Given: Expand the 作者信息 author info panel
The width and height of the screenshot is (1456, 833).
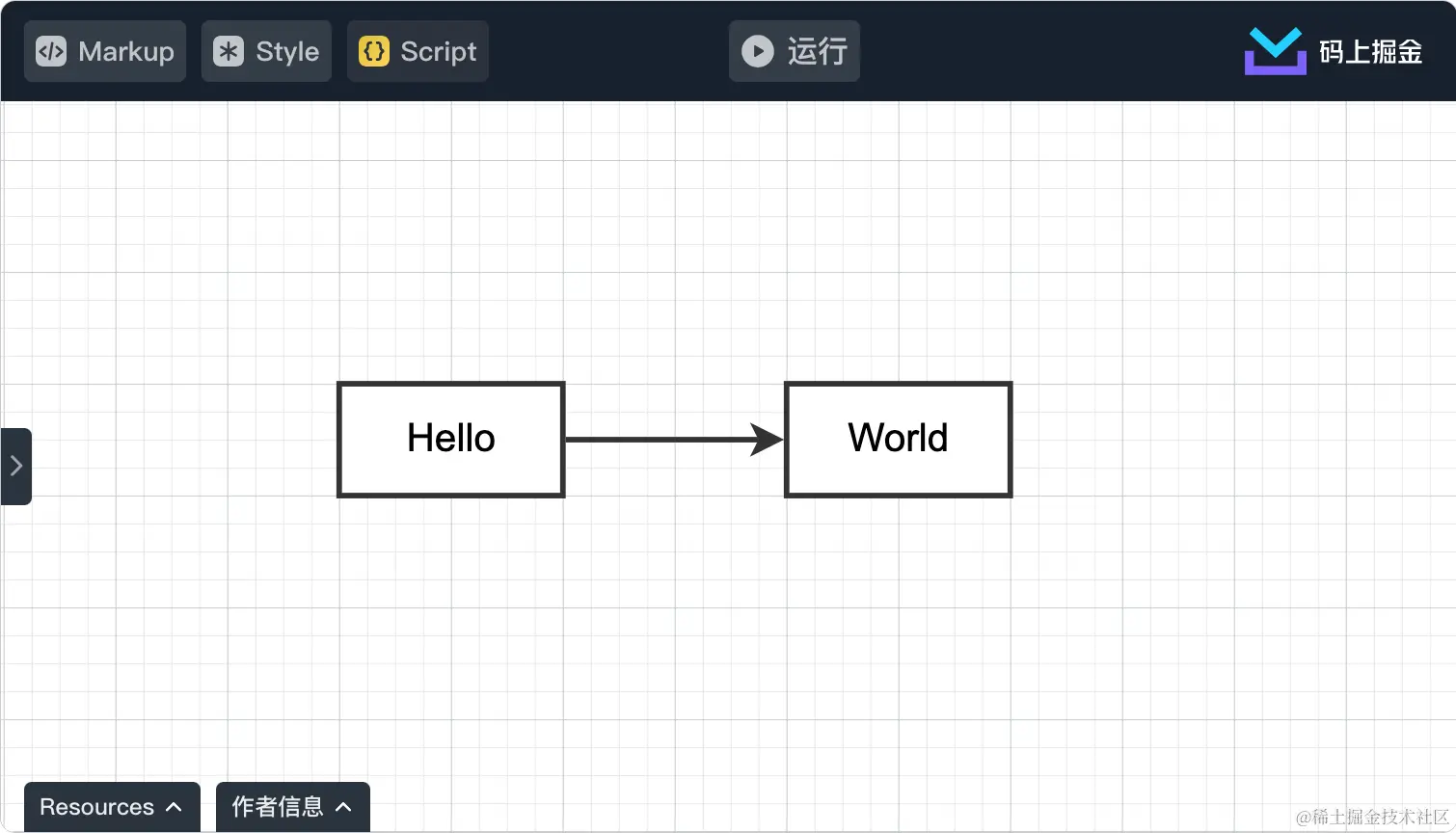Looking at the screenshot, I should [293, 807].
